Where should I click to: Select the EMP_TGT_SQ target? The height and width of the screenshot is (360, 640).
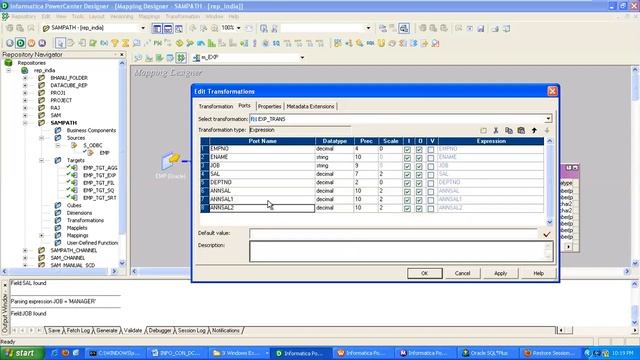click(x=98, y=190)
